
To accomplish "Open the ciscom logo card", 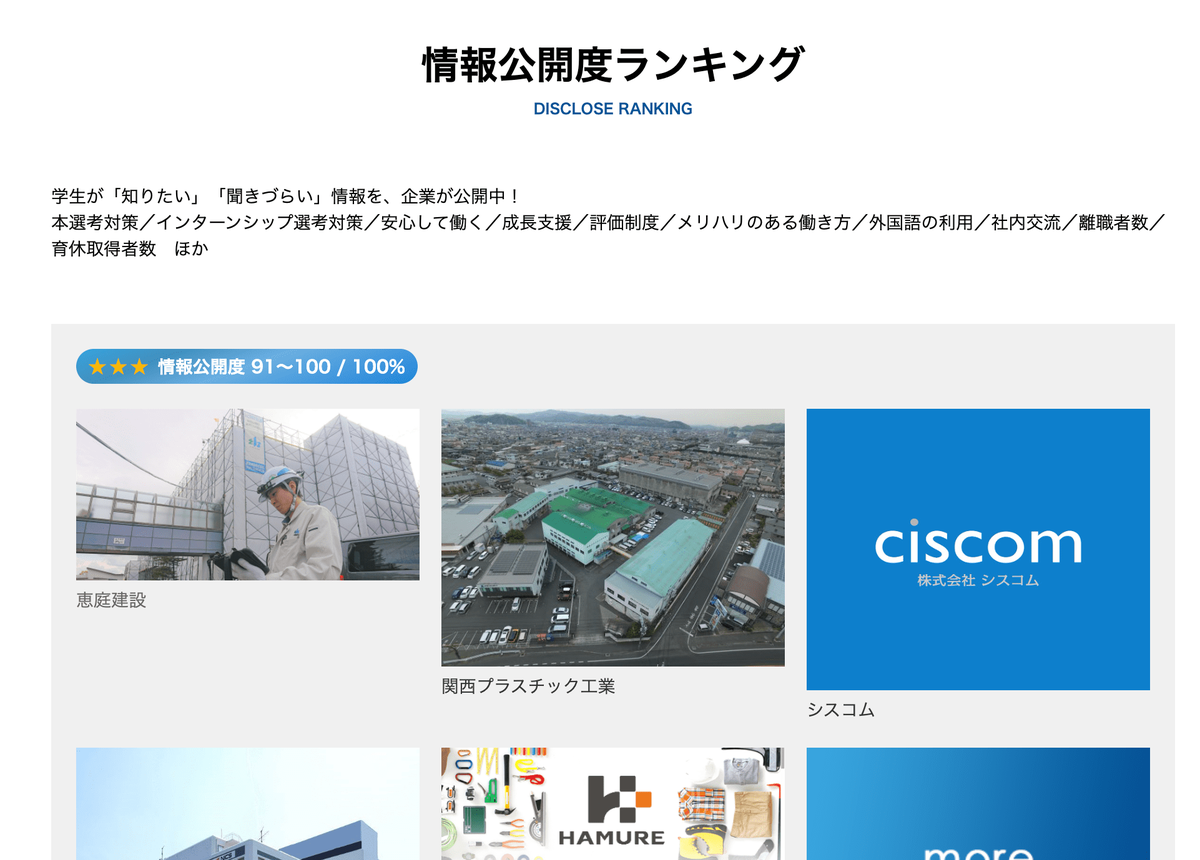I will click(x=978, y=549).
